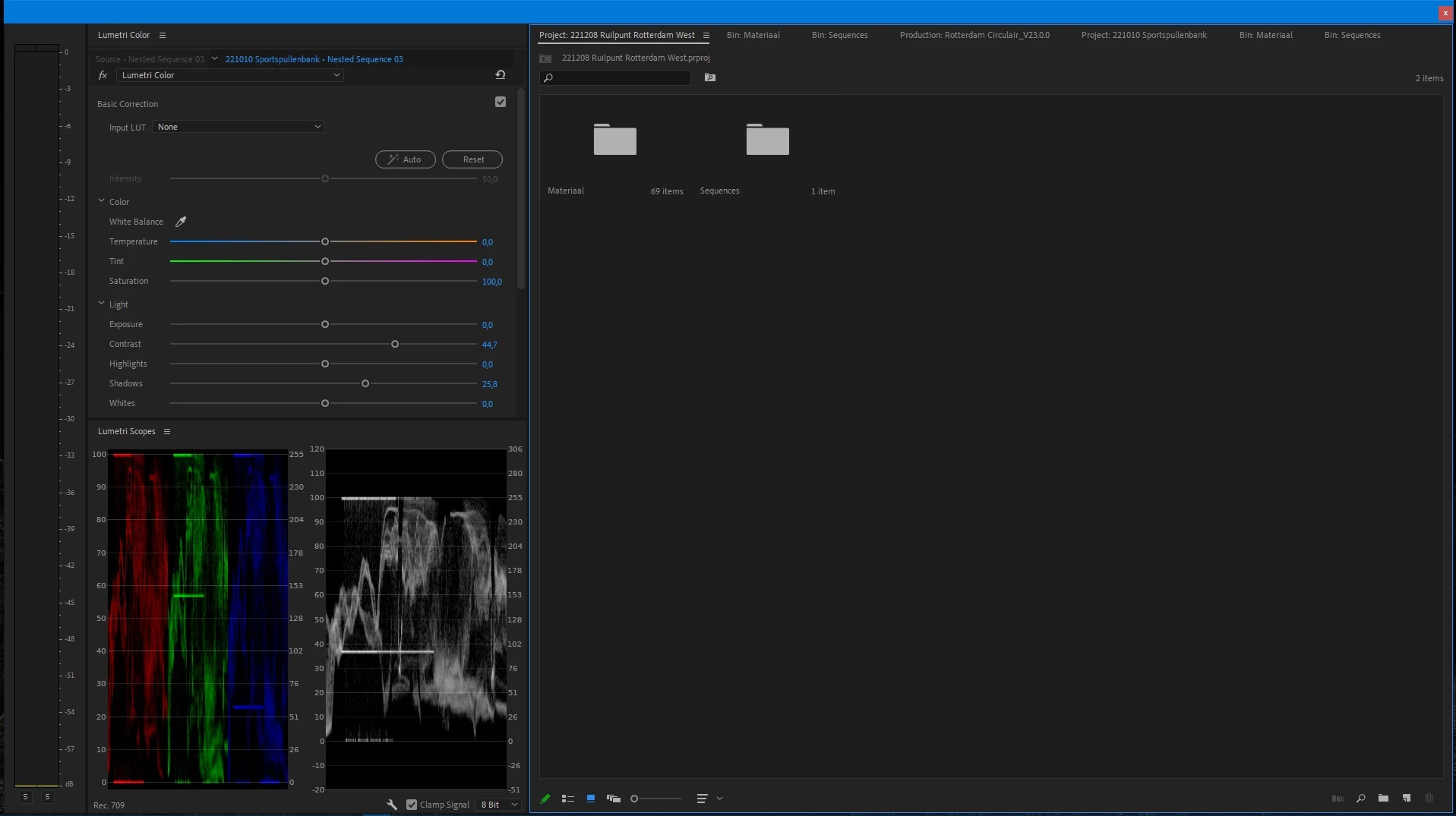Select the Sequences bin folder thumbnail
Viewport: 1456px width, 816px height.
coord(768,140)
